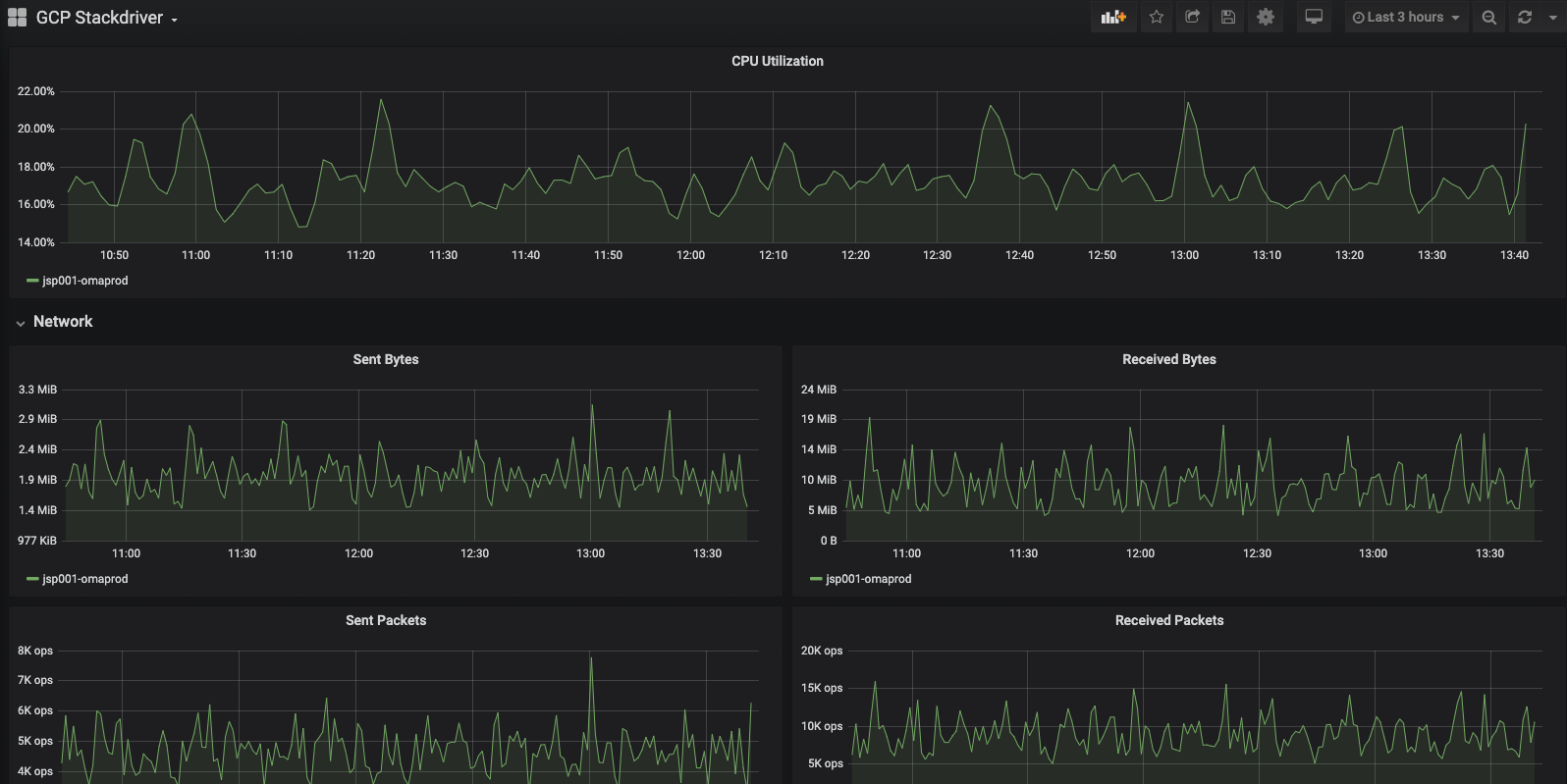Open the Received Packets panel title menu
The width and height of the screenshot is (1567, 784).
click(x=1169, y=620)
